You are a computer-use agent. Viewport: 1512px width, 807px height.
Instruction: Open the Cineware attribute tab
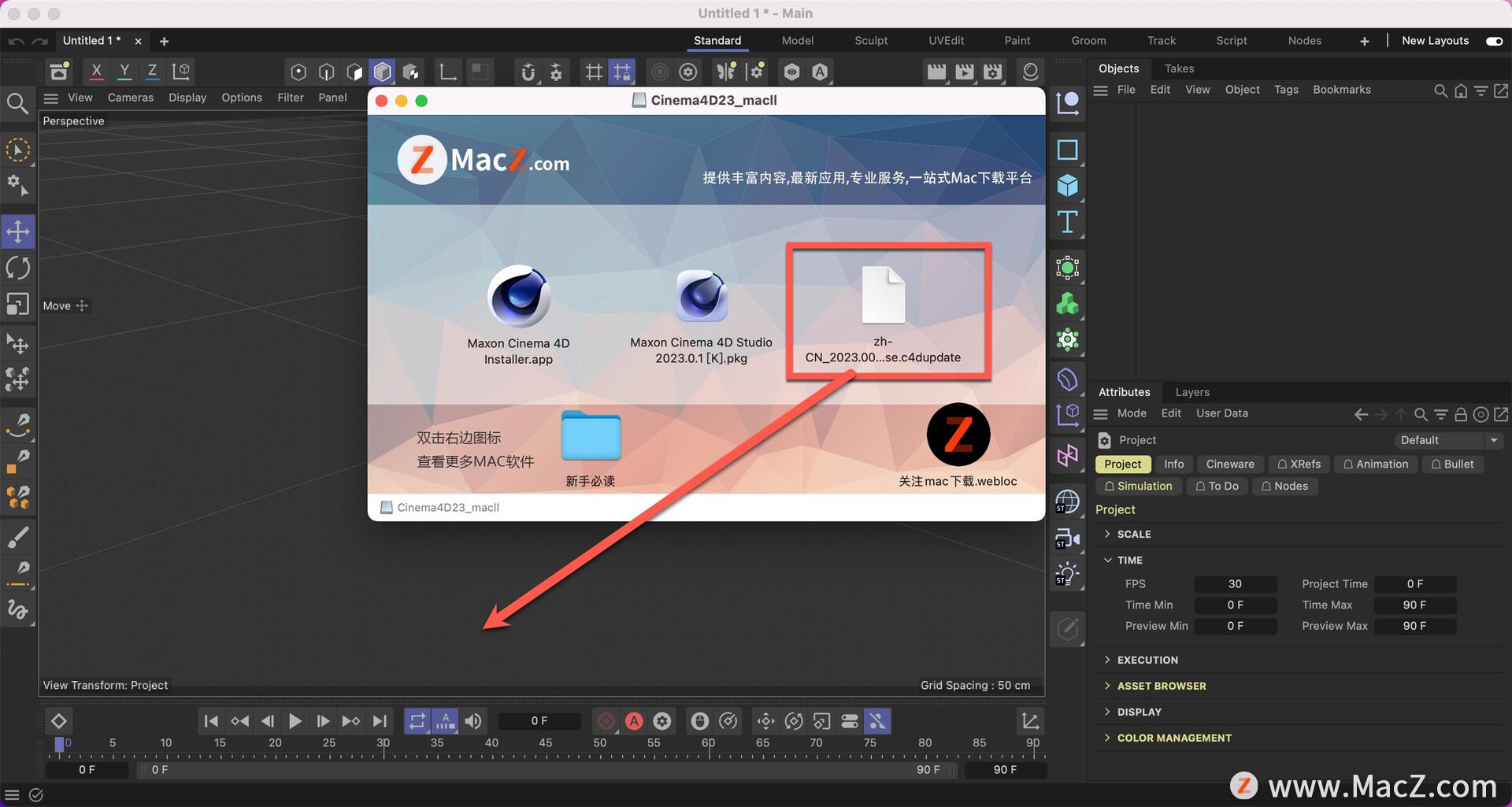point(1230,465)
